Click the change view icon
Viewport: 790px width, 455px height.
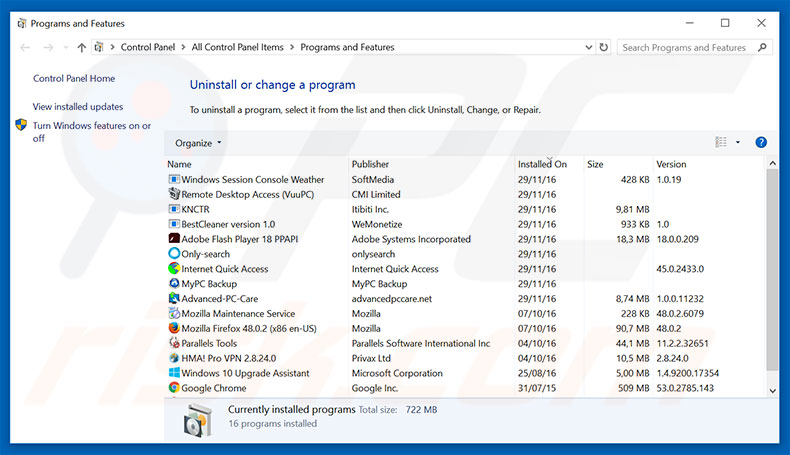click(721, 143)
